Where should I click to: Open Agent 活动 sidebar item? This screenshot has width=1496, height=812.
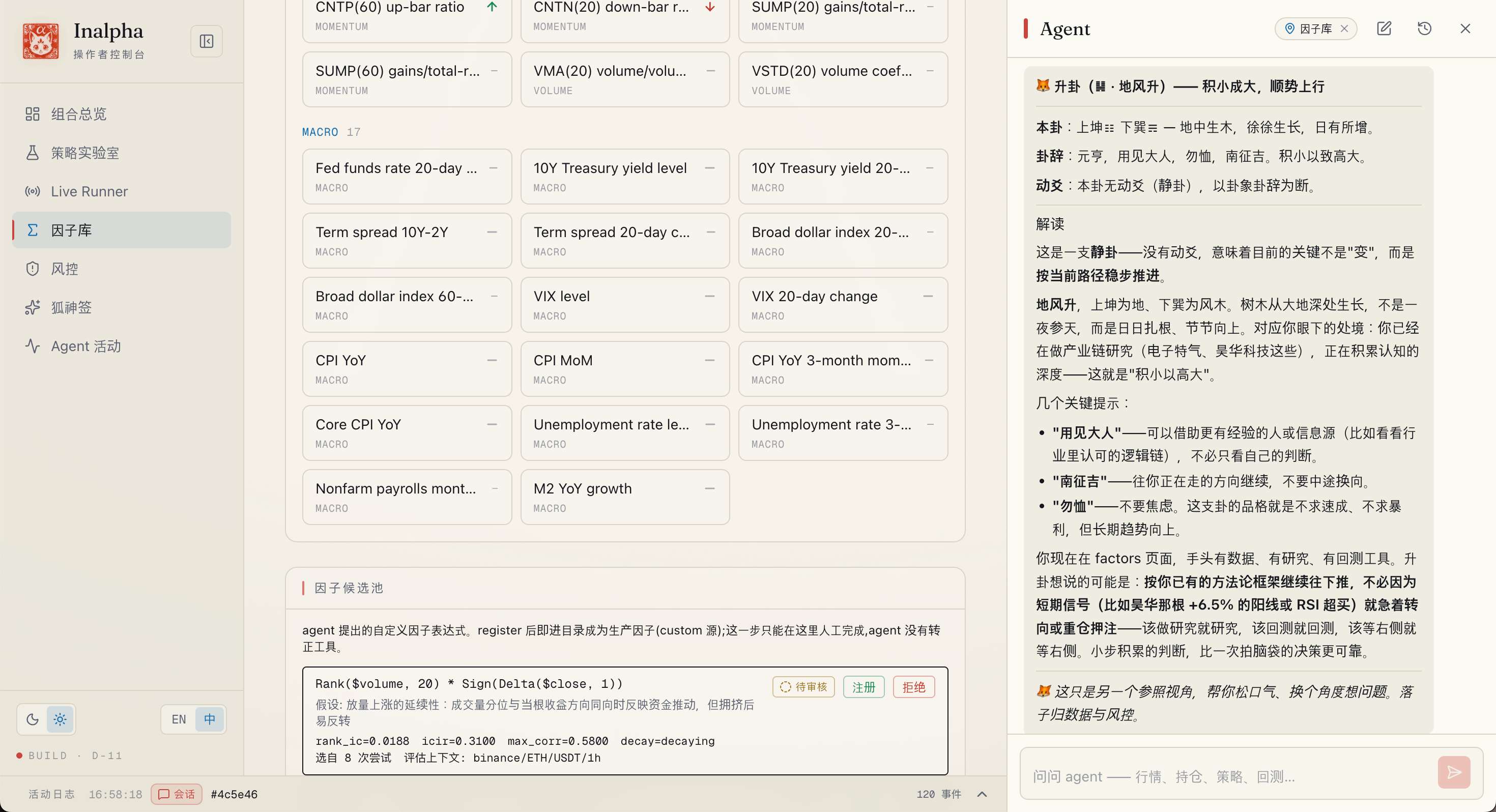click(x=122, y=346)
